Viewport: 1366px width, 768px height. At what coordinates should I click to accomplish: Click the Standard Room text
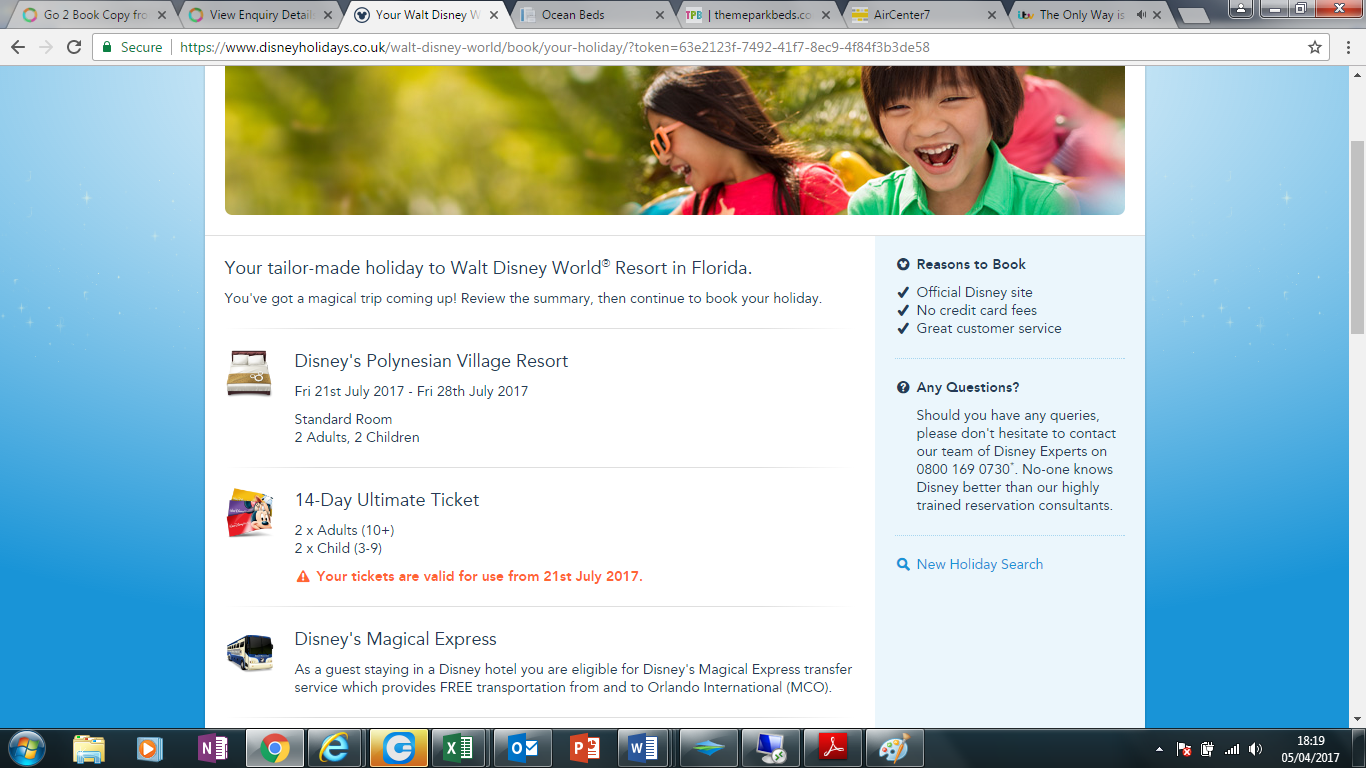point(343,420)
